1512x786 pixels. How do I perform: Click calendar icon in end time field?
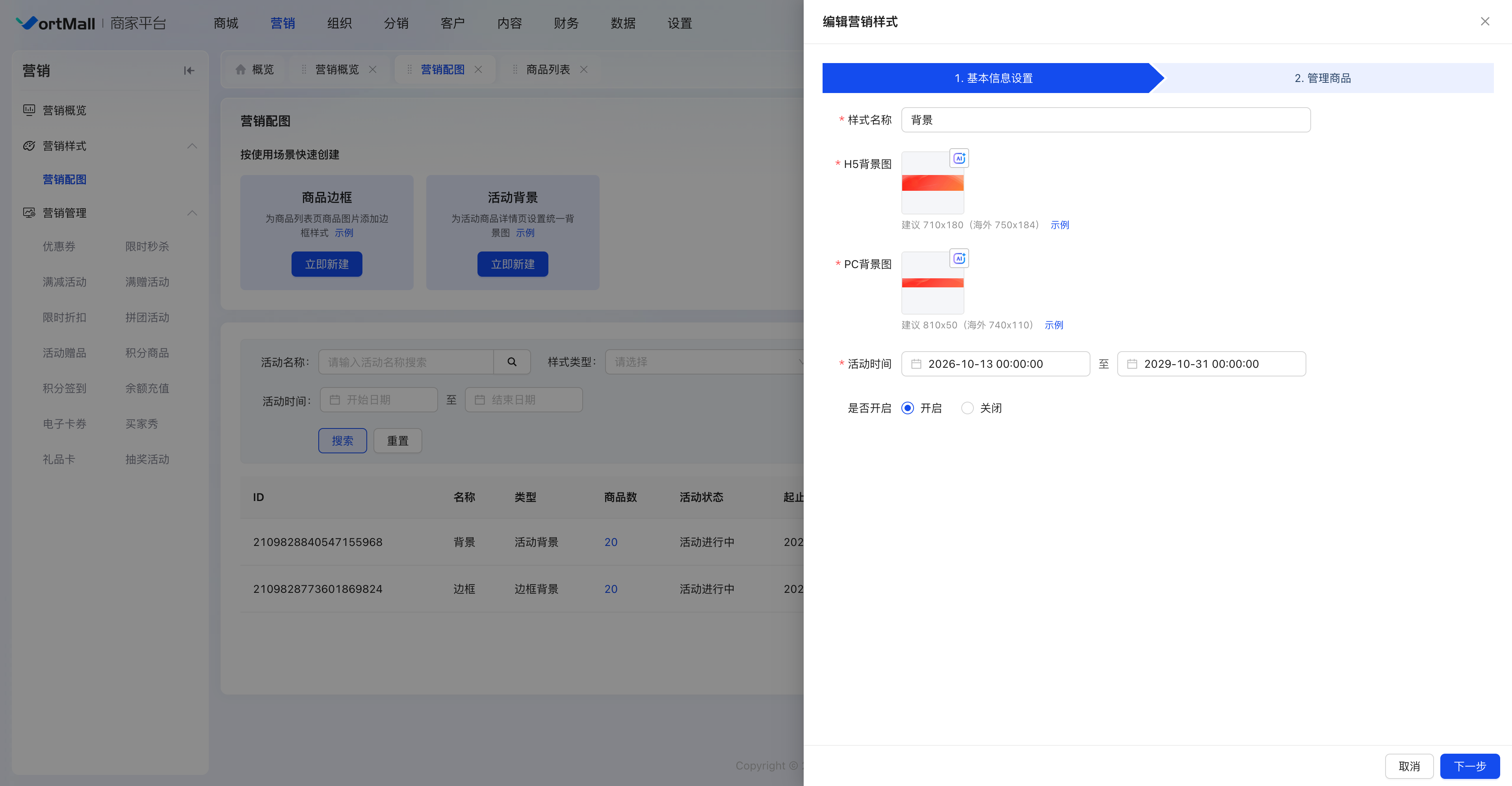click(x=1132, y=363)
